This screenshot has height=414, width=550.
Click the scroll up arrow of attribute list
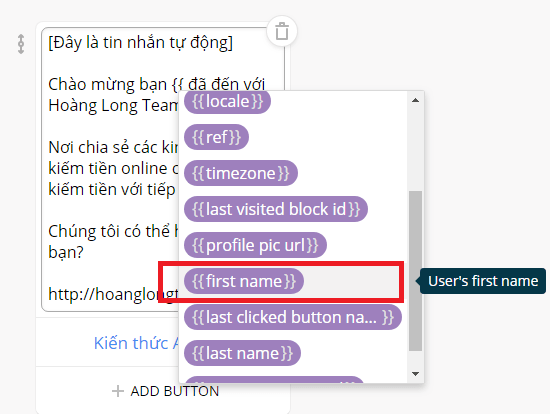416,100
